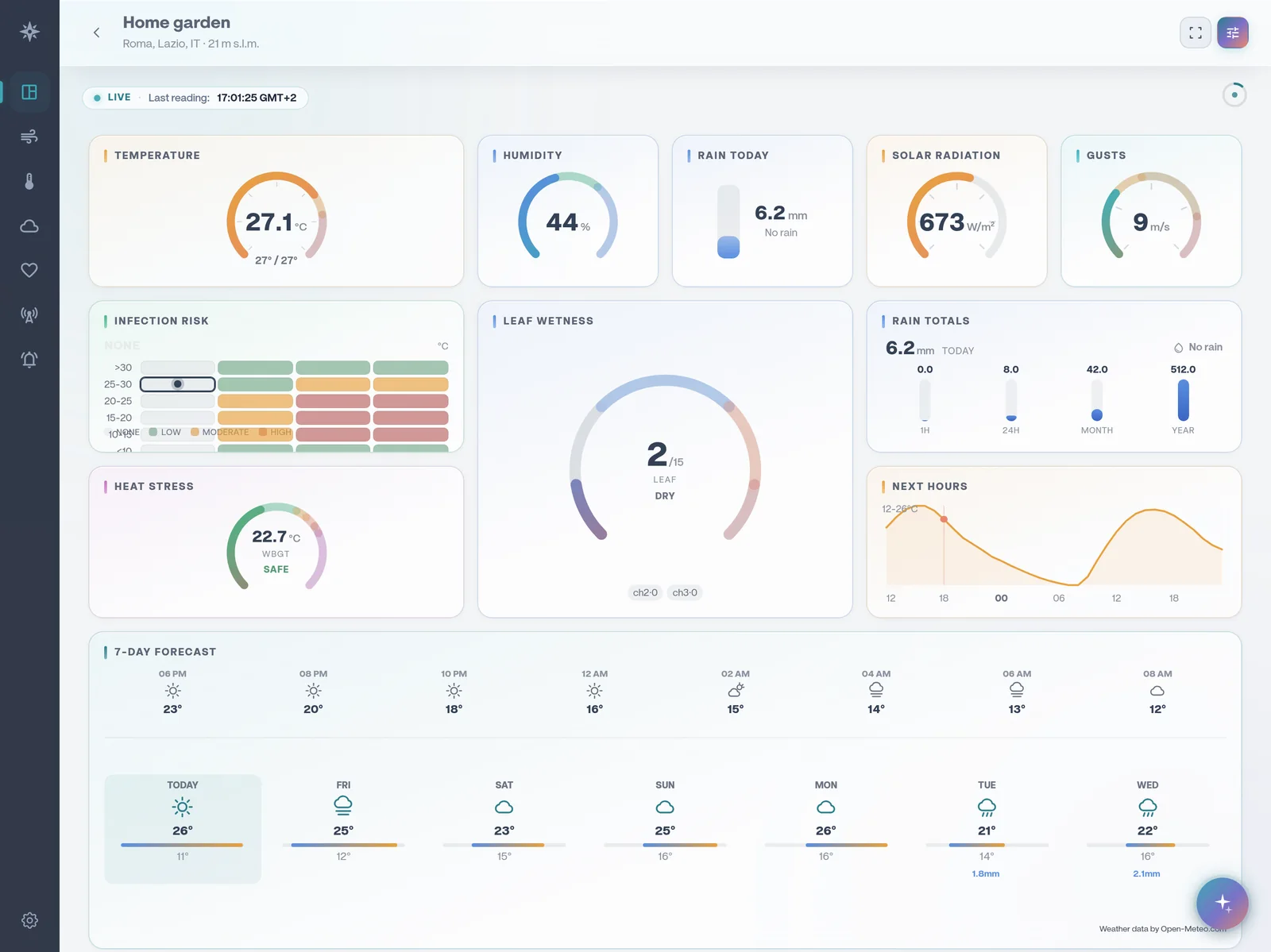
Task: Click the Open-Meteo.com attribution link
Action: (x=1193, y=929)
